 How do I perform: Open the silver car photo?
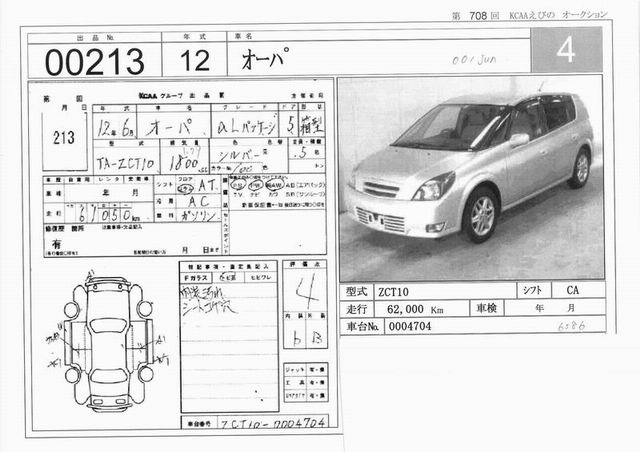pyautogui.click(x=471, y=178)
